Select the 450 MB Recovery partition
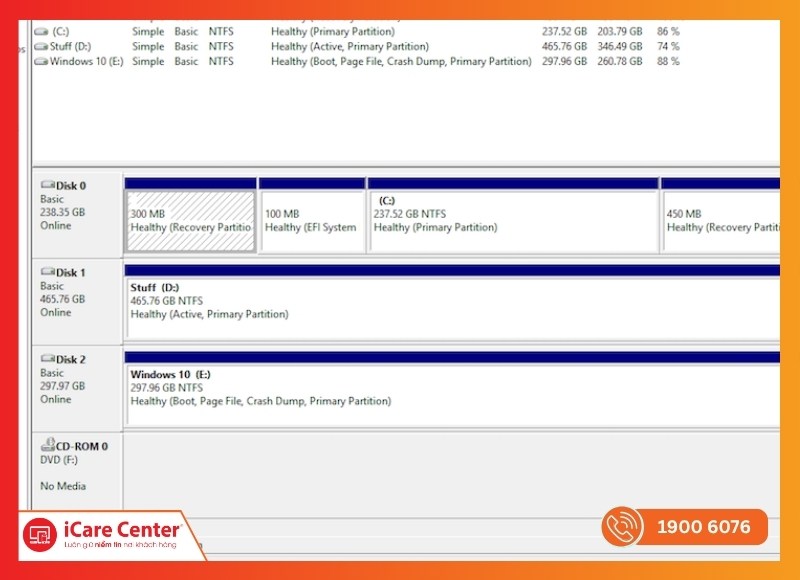The width and height of the screenshot is (800, 580). (720, 221)
